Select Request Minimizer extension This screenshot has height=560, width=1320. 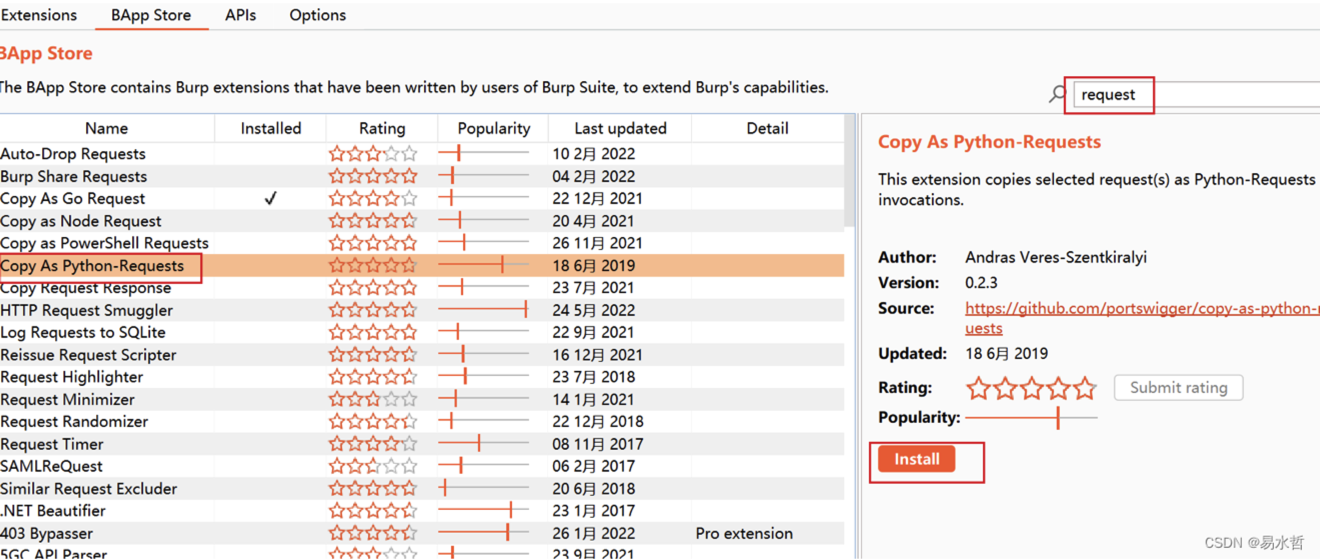[x=422, y=399]
